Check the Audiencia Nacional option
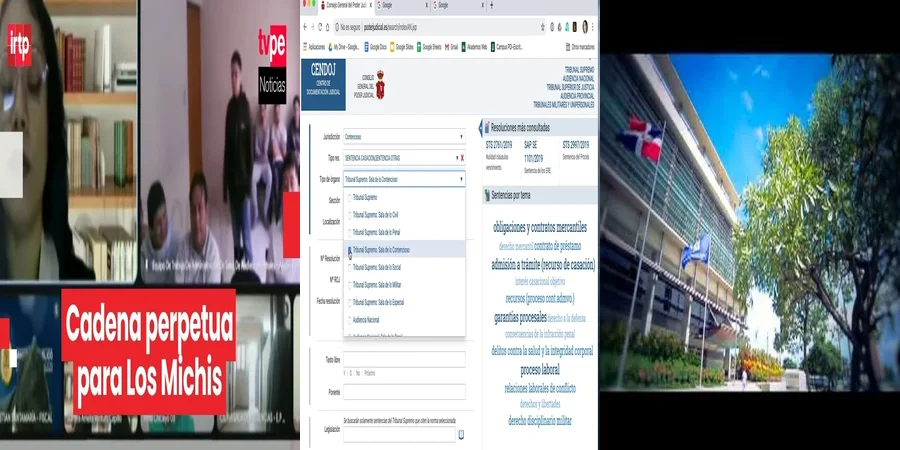This screenshot has height=450, width=900. point(350,320)
